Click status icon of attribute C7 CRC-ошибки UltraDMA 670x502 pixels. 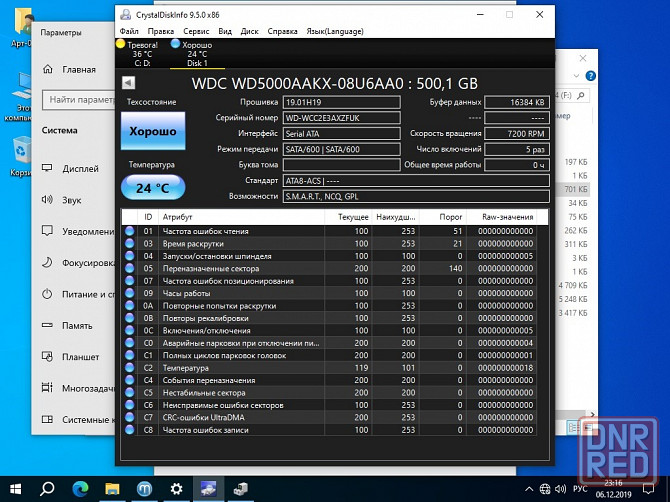[x=129, y=417]
